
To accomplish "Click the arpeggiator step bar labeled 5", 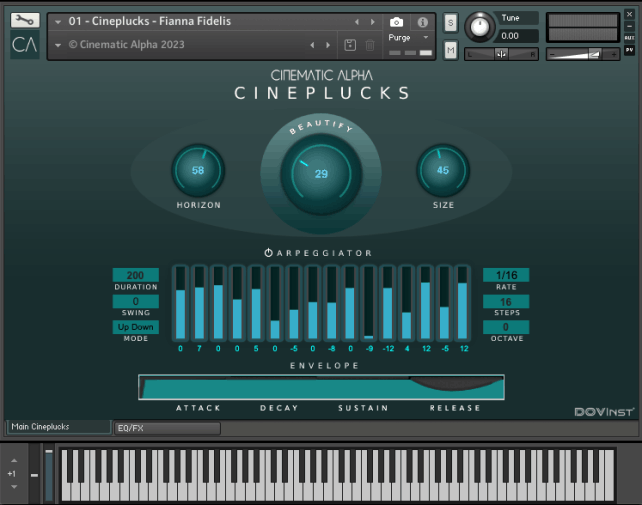I will click(x=256, y=303).
